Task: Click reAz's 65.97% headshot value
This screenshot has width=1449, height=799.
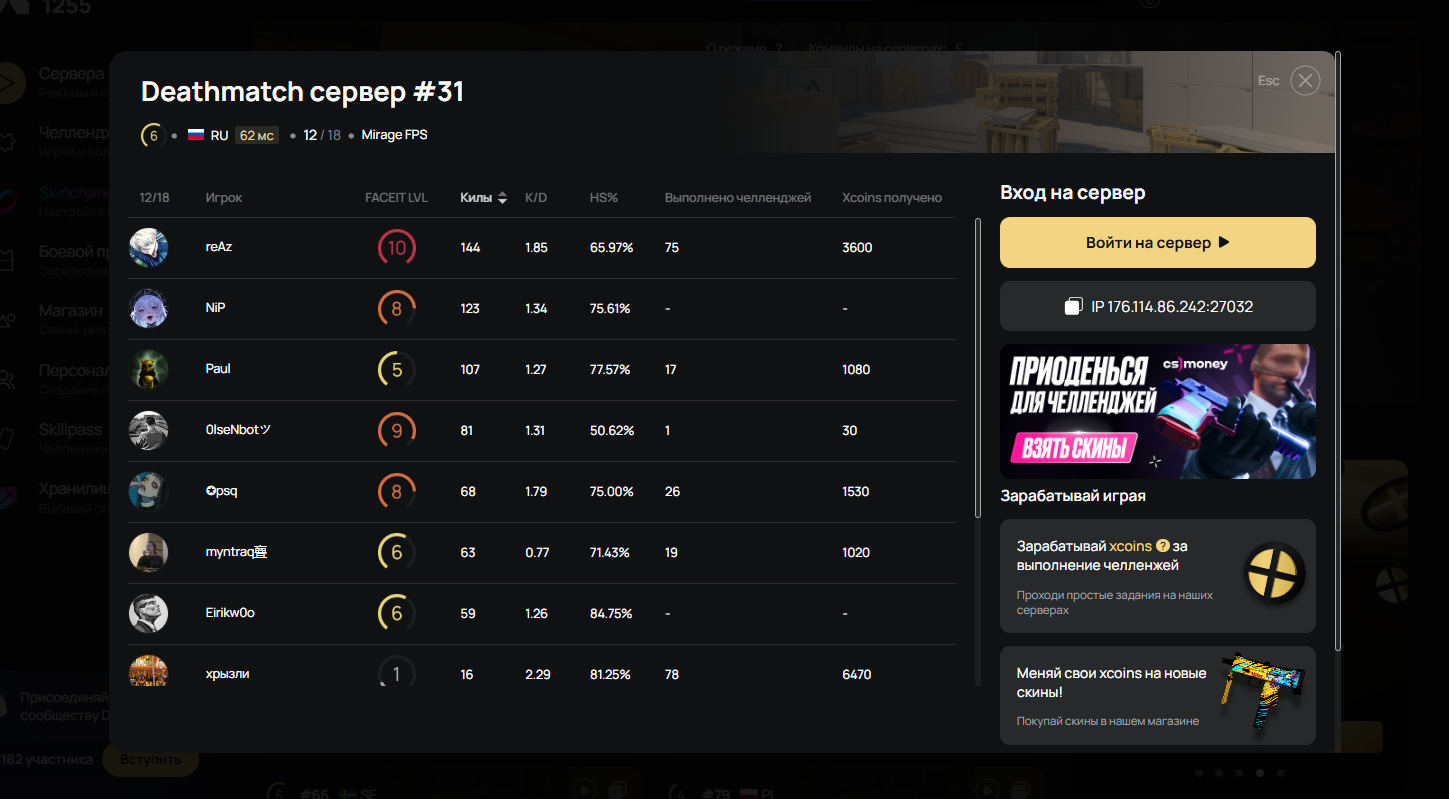Action: click(612, 247)
